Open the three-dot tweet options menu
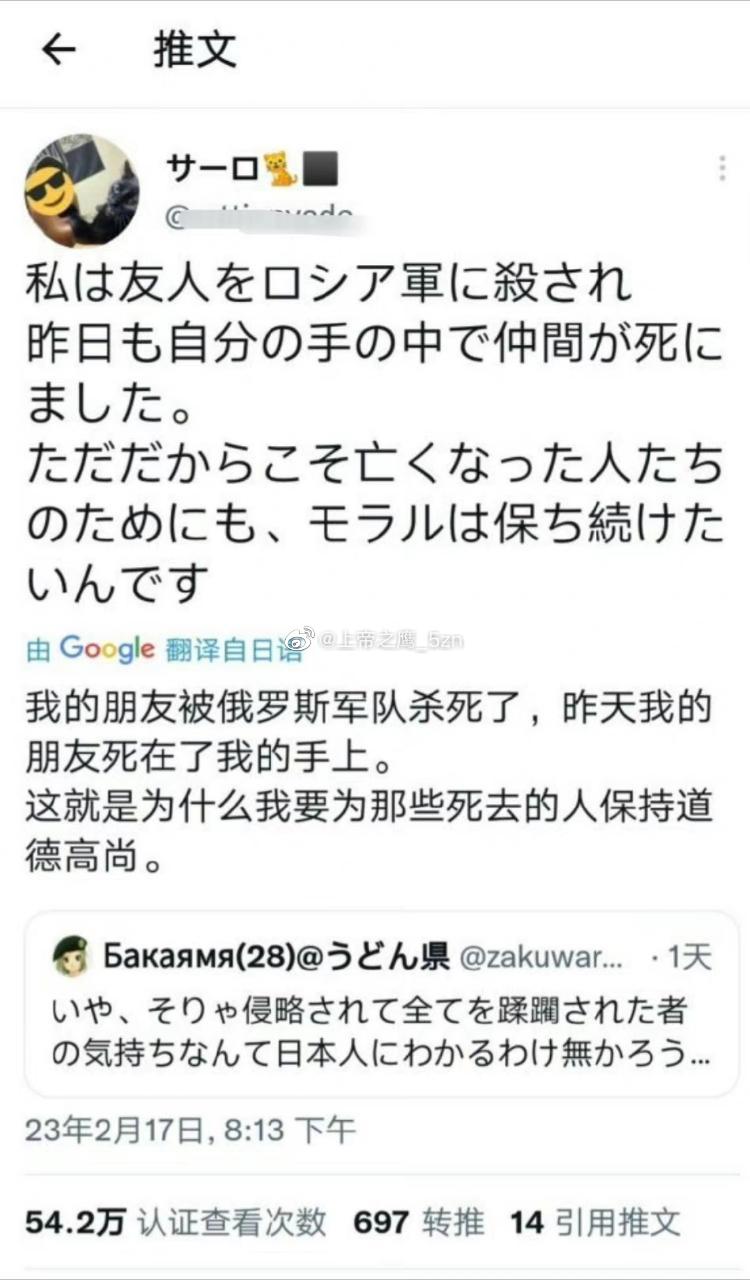Image resolution: width=750 pixels, height=1280 pixels. (x=722, y=169)
